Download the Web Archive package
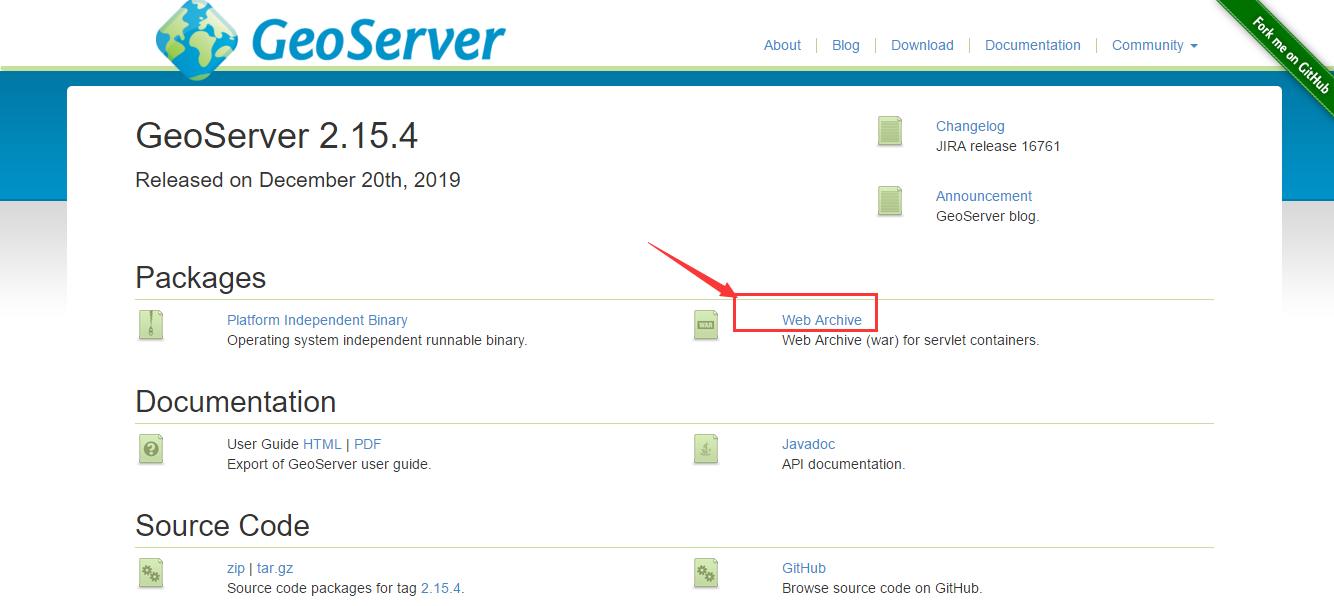Viewport: 1334px width, 606px height. [x=822, y=319]
